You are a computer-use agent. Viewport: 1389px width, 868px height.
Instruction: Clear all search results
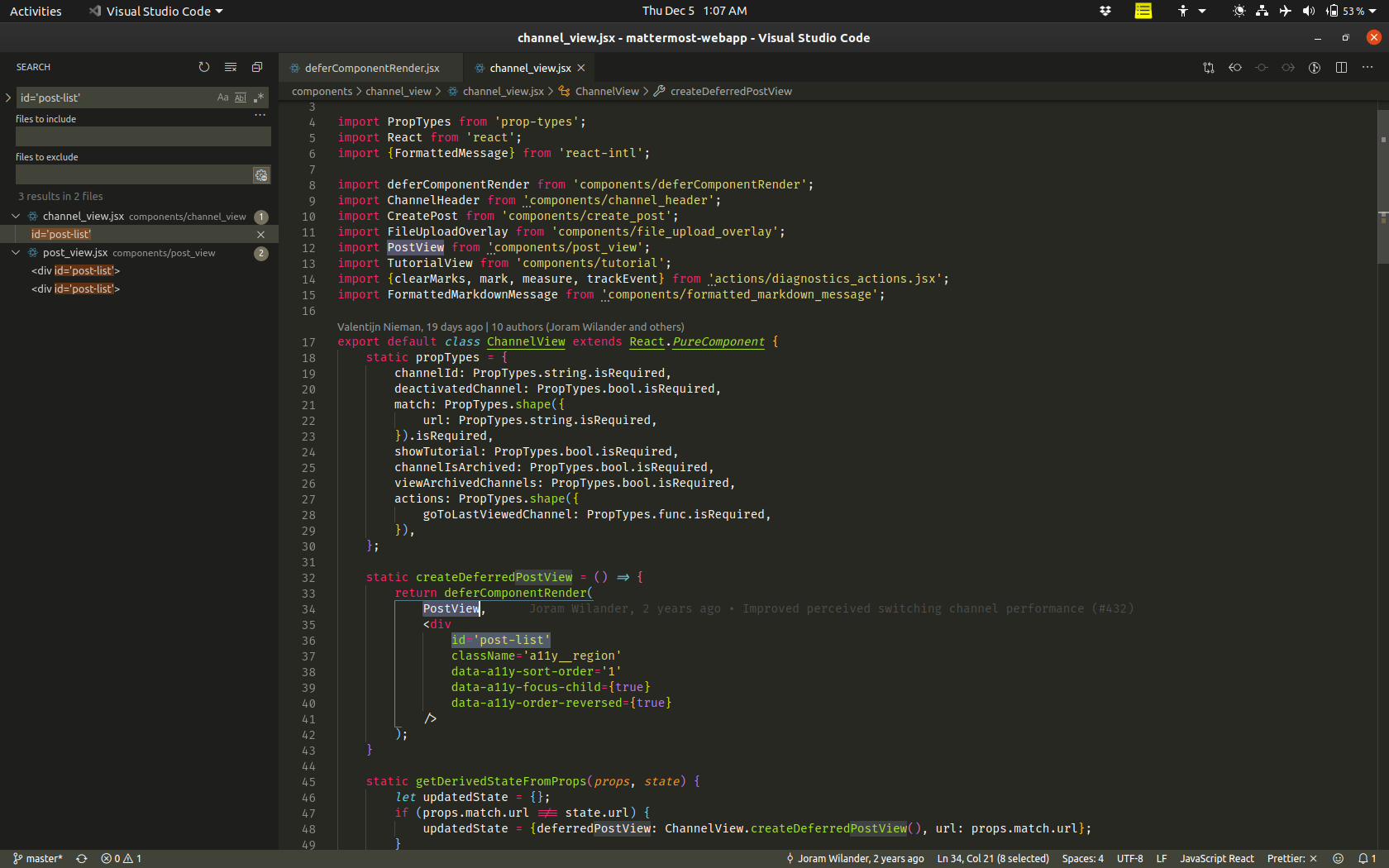point(231,67)
